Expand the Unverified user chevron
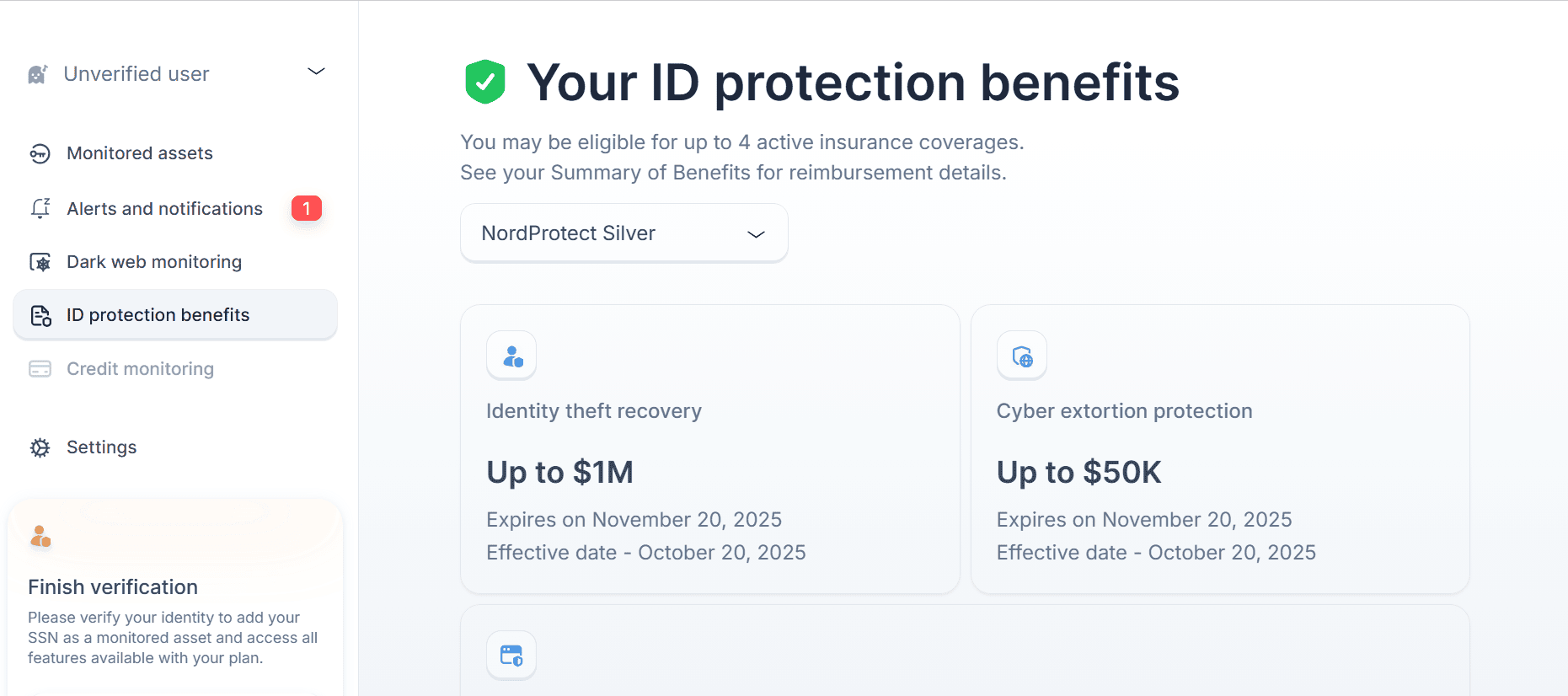The image size is (1568, 696). (316, 72)
